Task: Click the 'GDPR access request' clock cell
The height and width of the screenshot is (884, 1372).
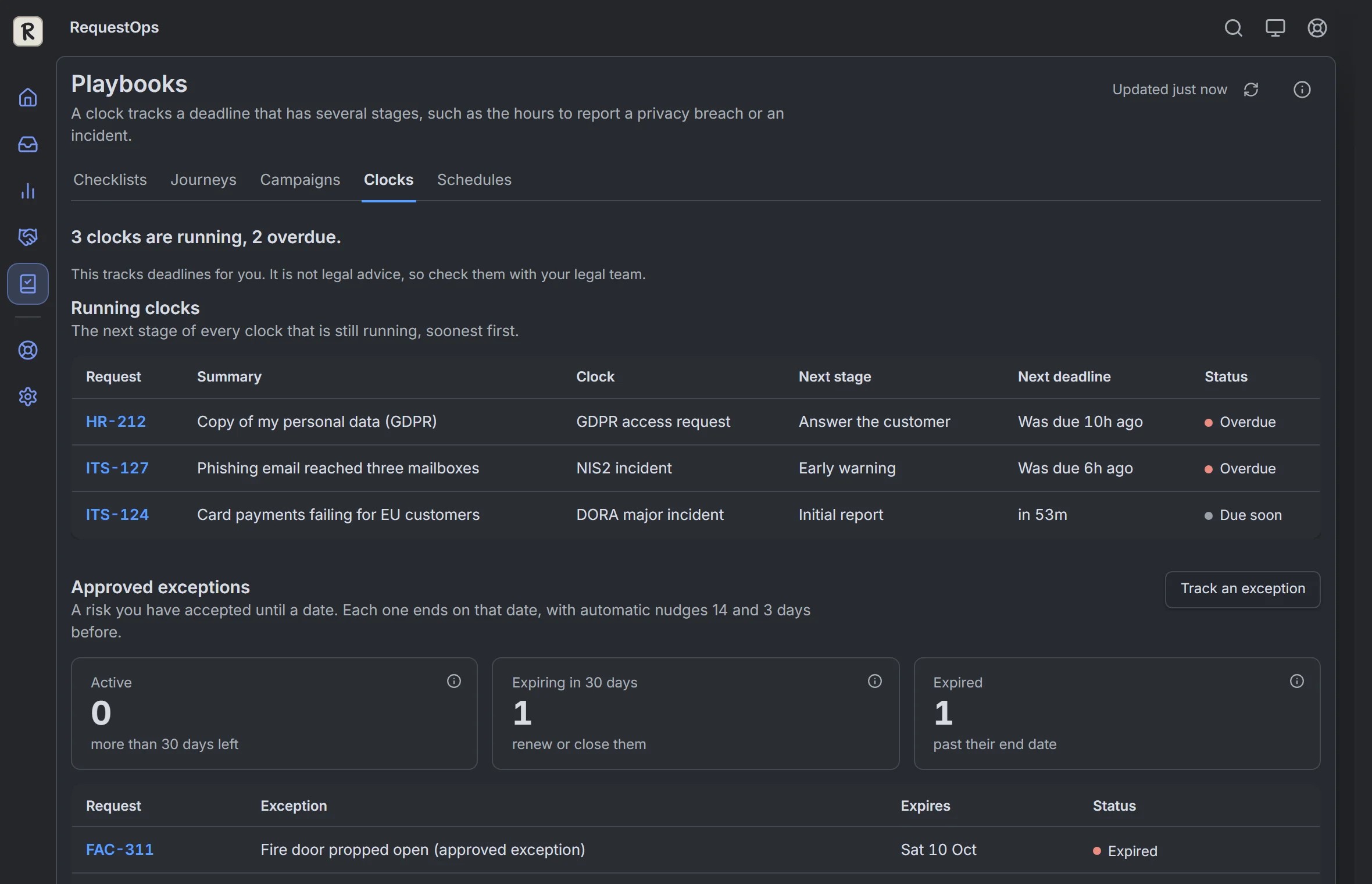Action: click(x=653, y=422)
